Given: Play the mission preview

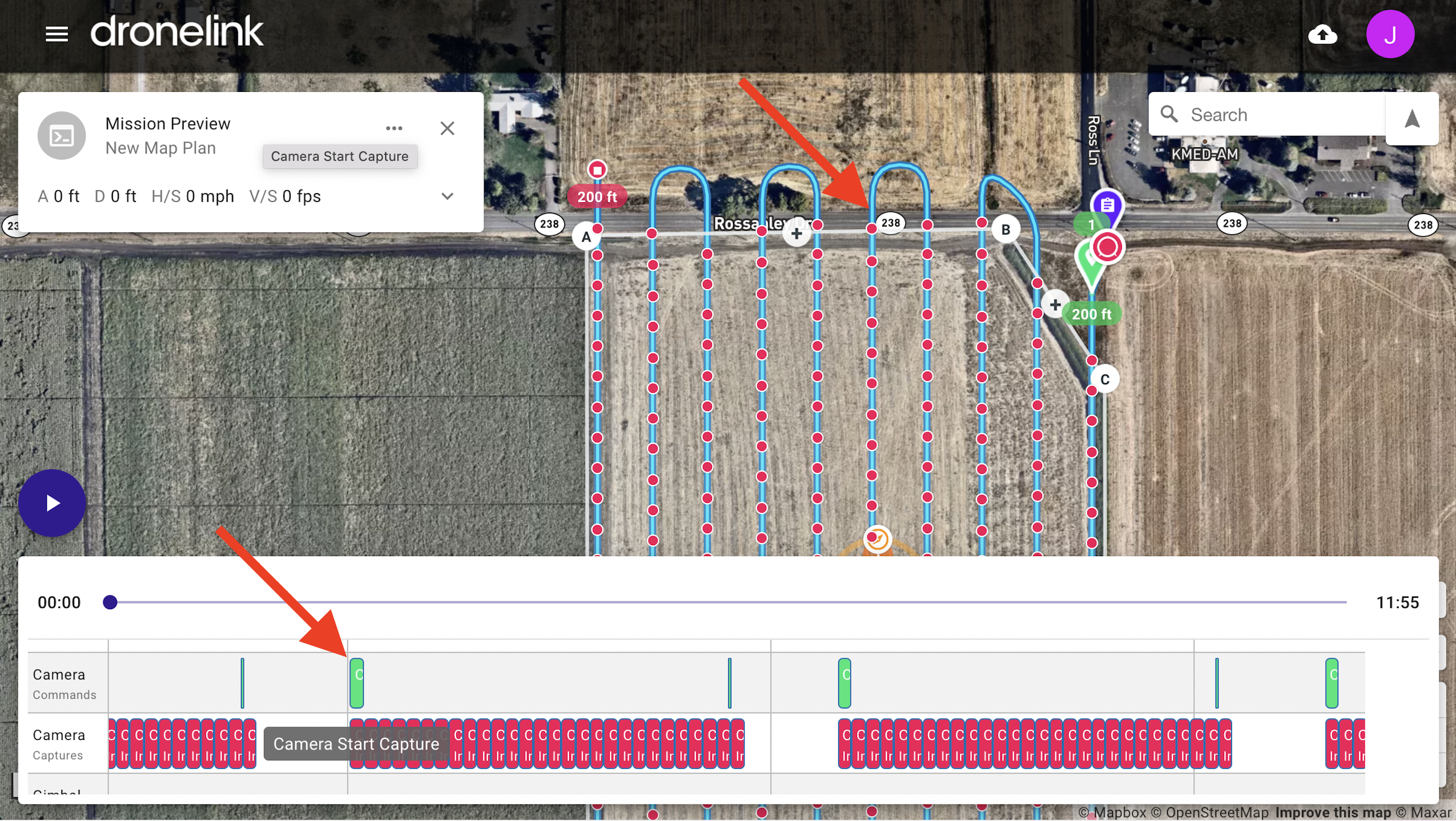Looking at the screenshot, I should coord(53,503).
